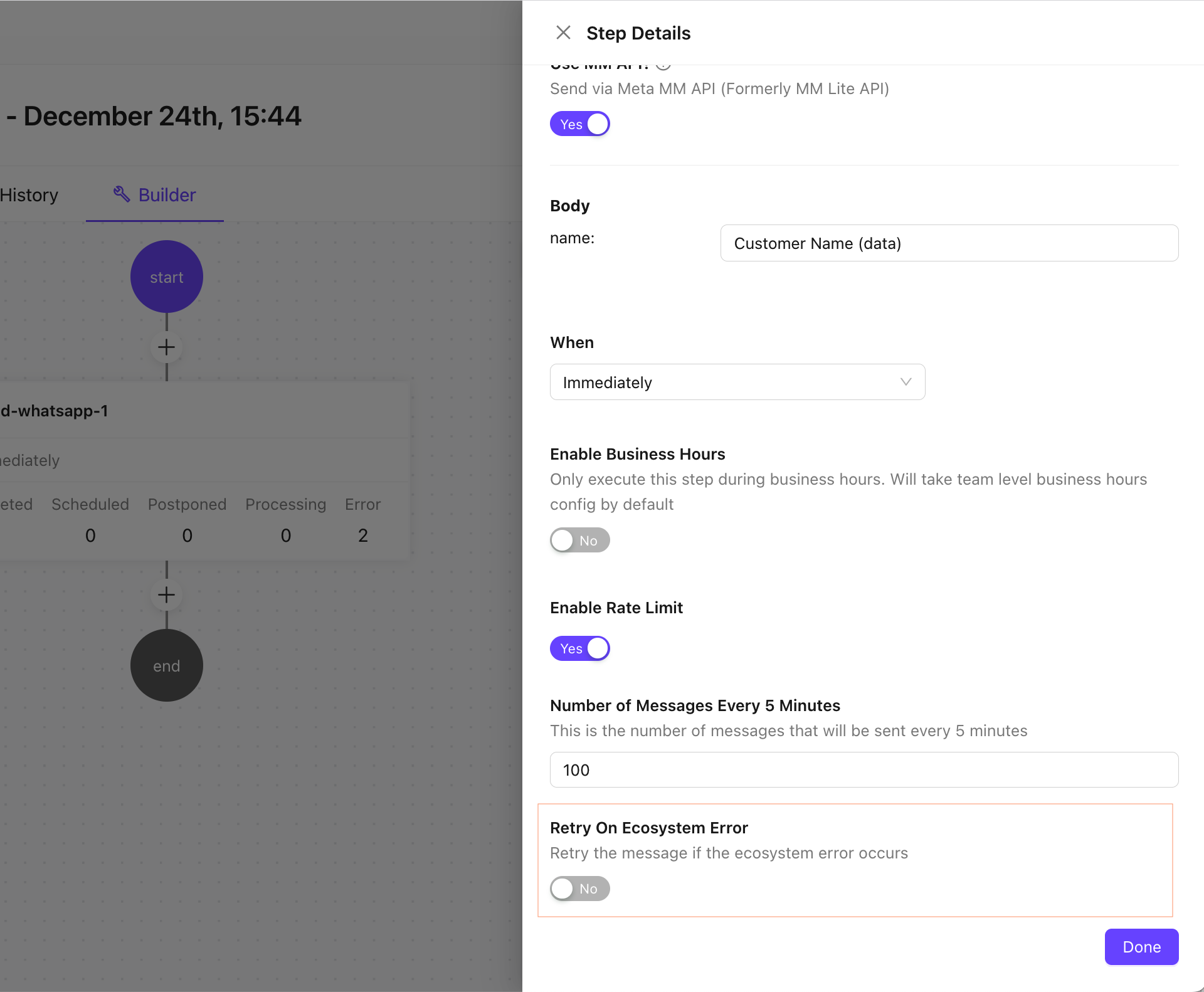Click the start node circle
This screenshot has height=992, width=1204.
tap(167, 277)
